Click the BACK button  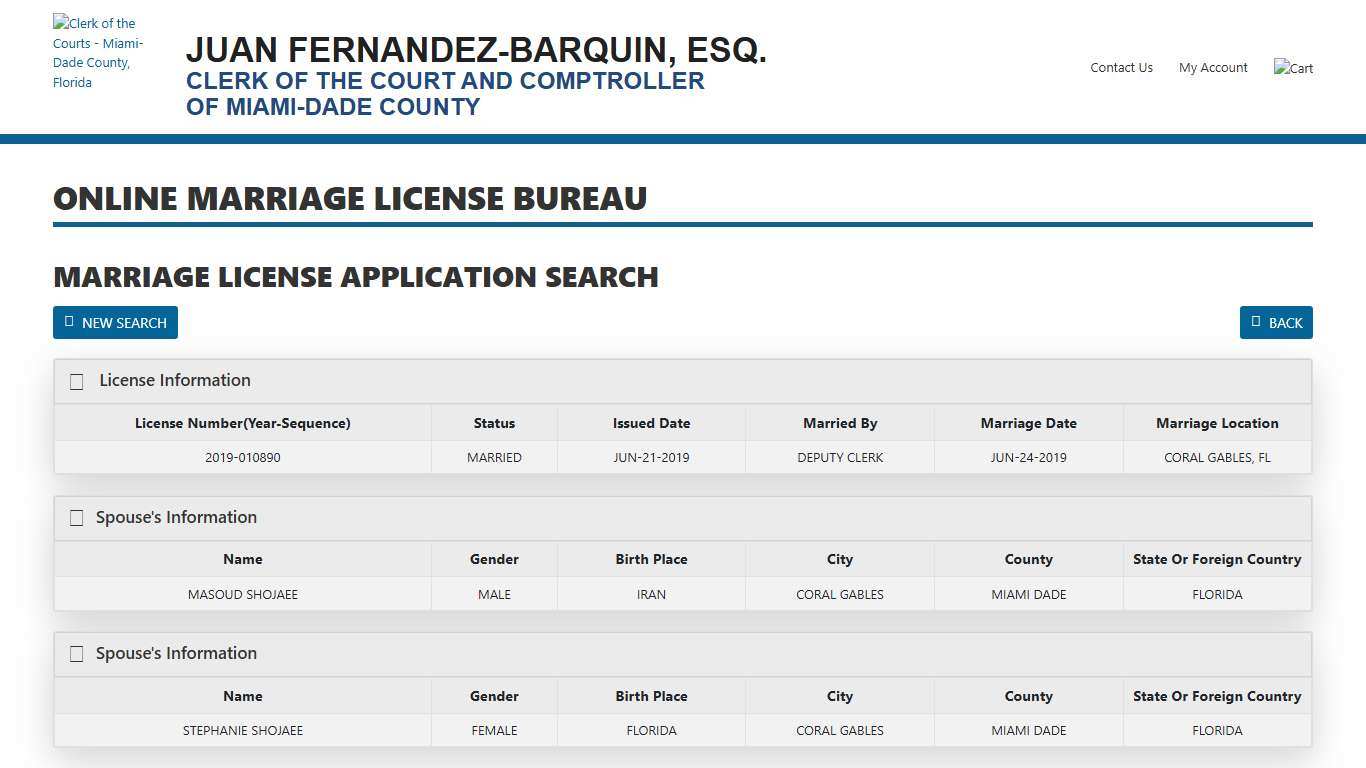(1276, 321)
